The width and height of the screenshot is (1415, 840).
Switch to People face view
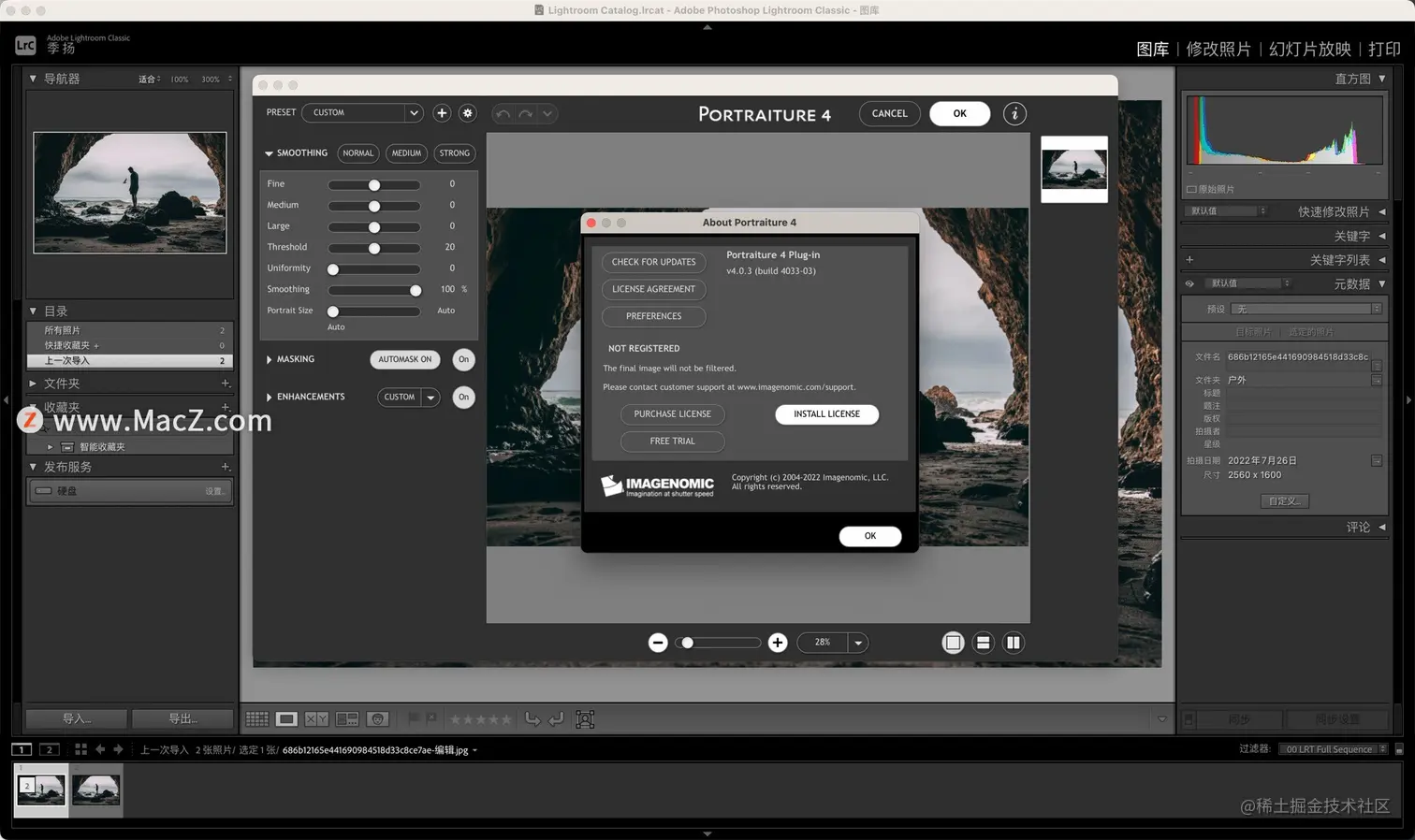(x=377, y=719)
